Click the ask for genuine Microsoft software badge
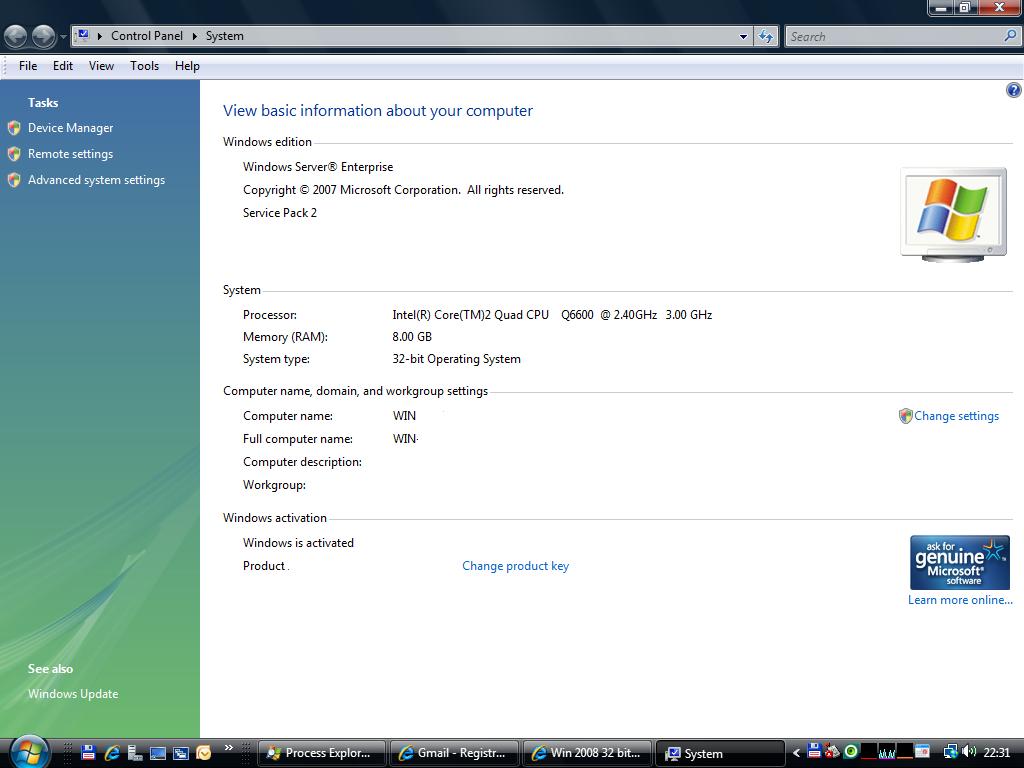 pos(959,563)
